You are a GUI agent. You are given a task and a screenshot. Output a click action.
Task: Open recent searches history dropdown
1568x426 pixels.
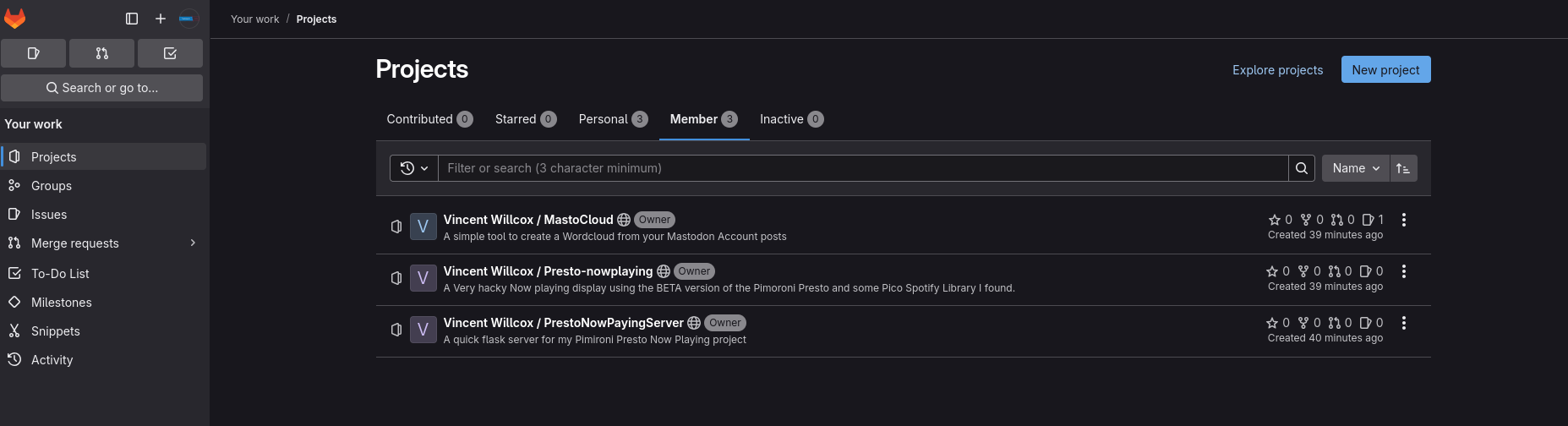tap(414, 168)
